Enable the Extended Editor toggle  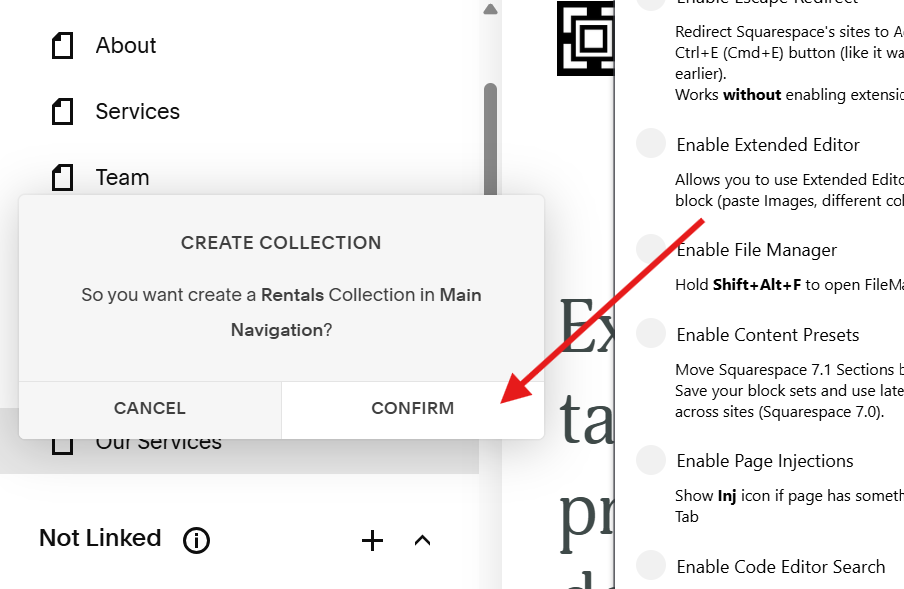(651, 143)
